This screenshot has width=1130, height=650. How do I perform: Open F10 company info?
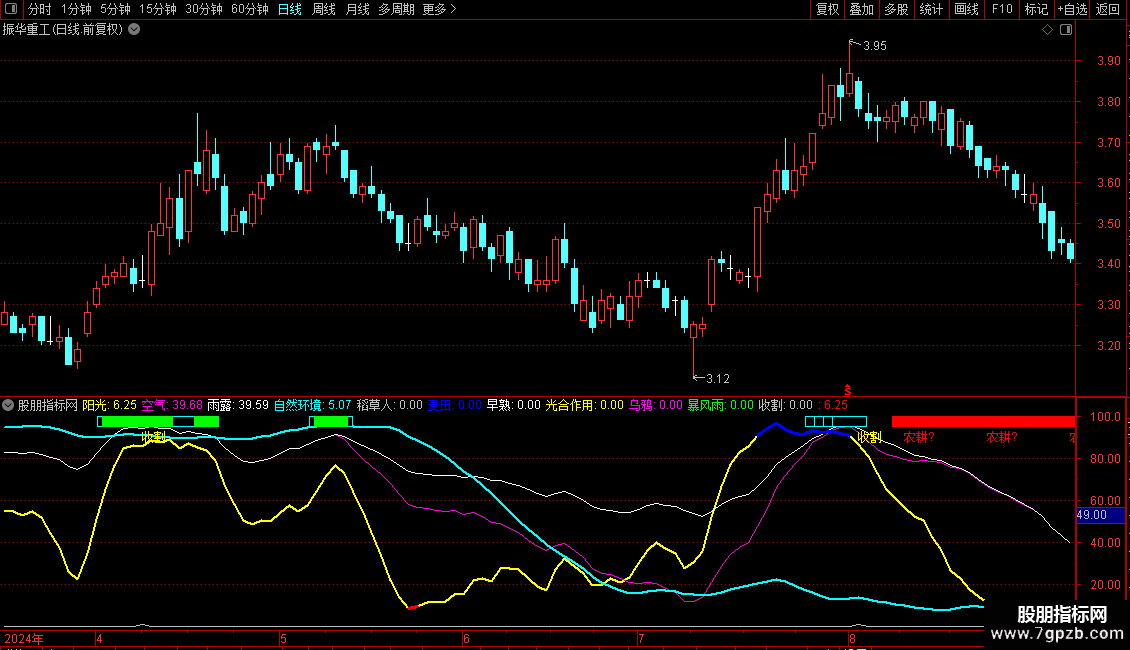(x=1002, y=9)
